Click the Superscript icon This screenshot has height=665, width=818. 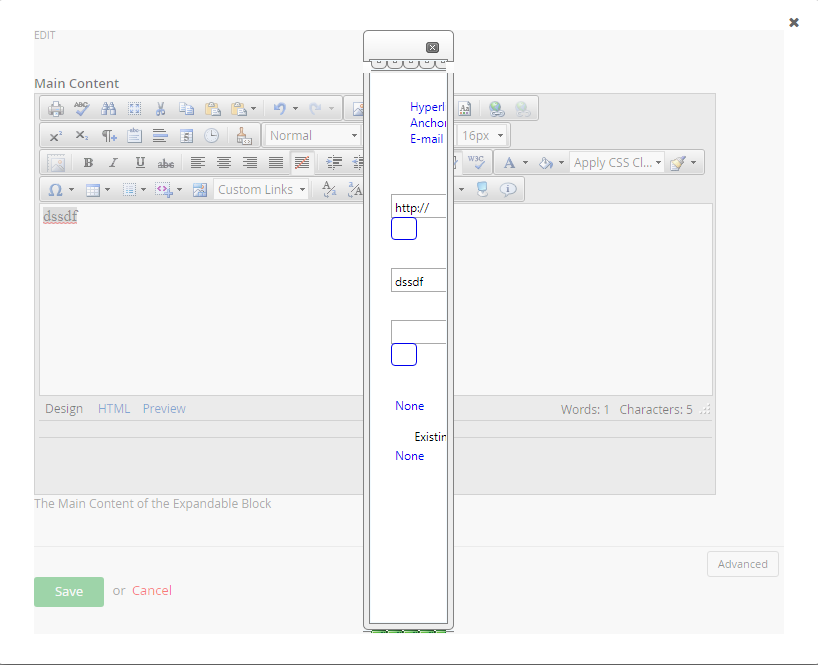55,136
